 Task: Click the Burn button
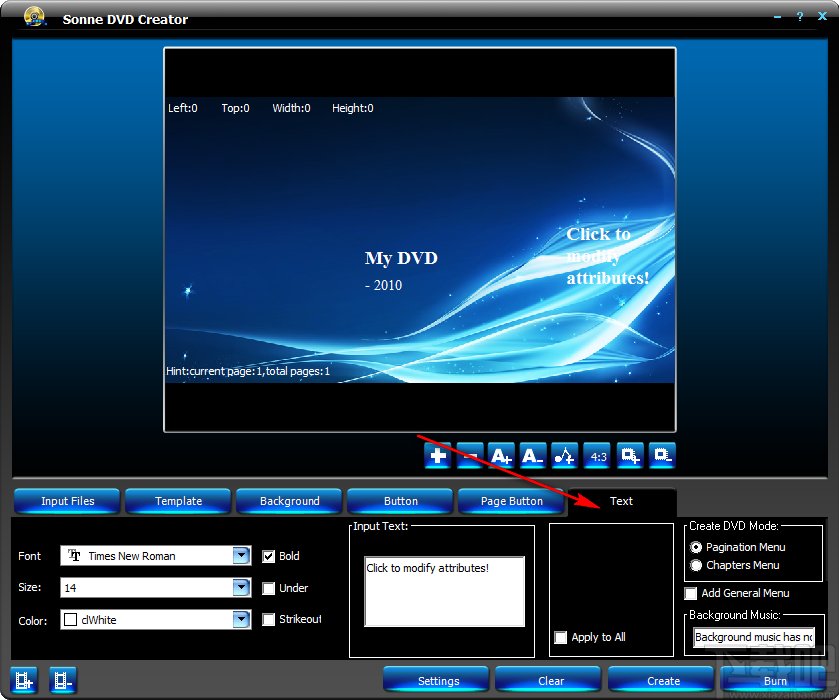tap(775, 680)
